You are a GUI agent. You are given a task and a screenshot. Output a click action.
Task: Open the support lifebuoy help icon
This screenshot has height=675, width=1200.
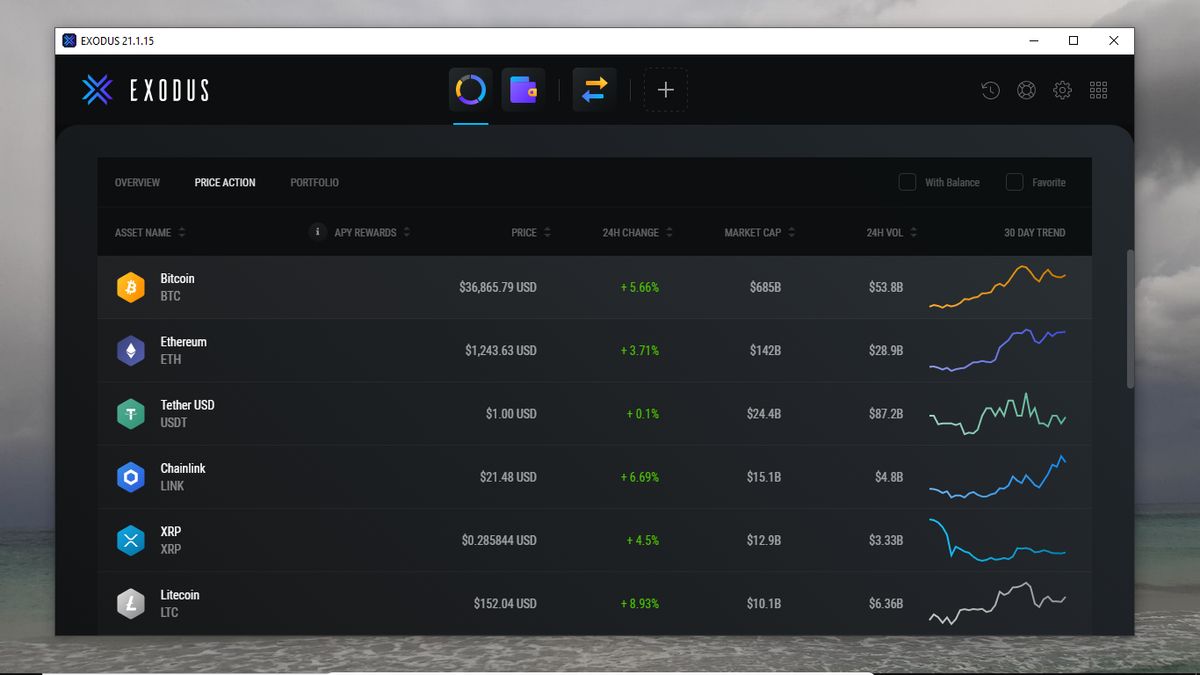click(x=1025, y=90)
